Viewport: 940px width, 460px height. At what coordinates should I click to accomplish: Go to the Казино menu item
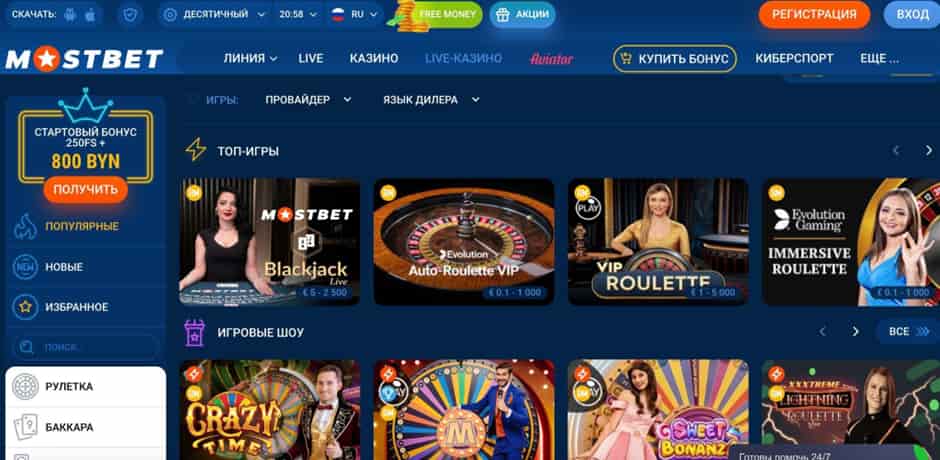pyautogui.click(x=374, y=58)
